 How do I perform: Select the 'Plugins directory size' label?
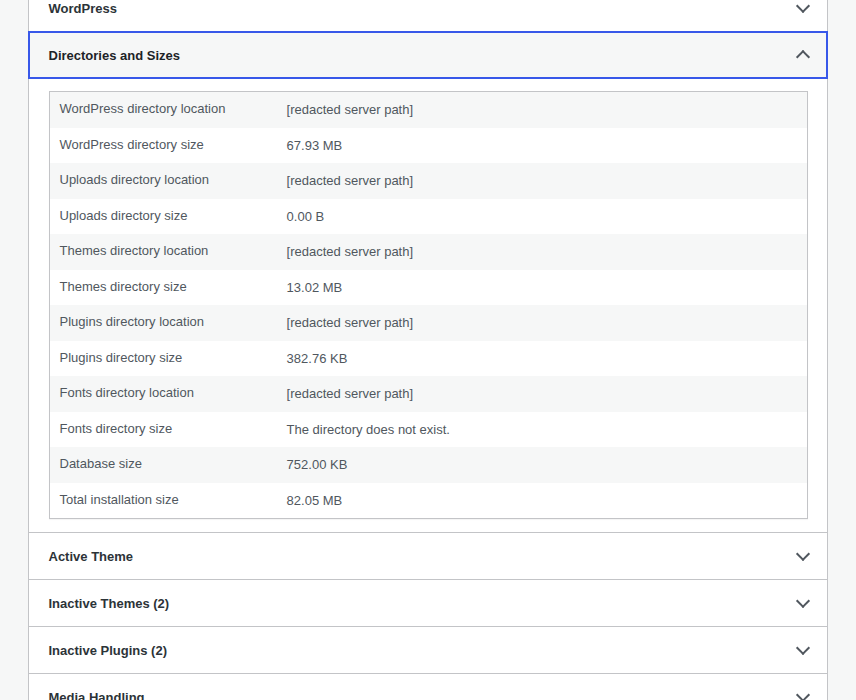[x=121, y=358]
